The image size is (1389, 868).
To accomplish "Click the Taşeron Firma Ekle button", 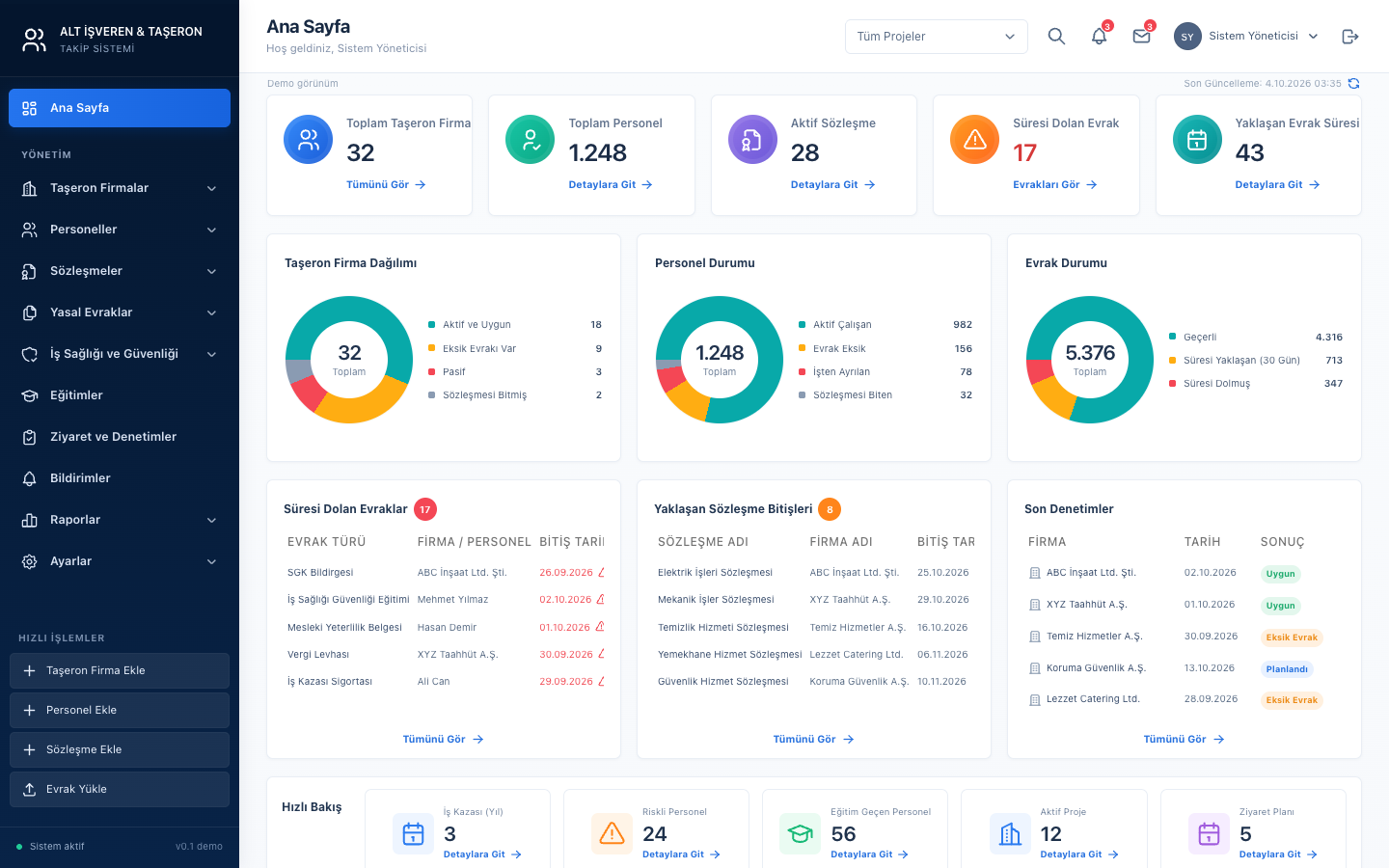I will point(120,671).
